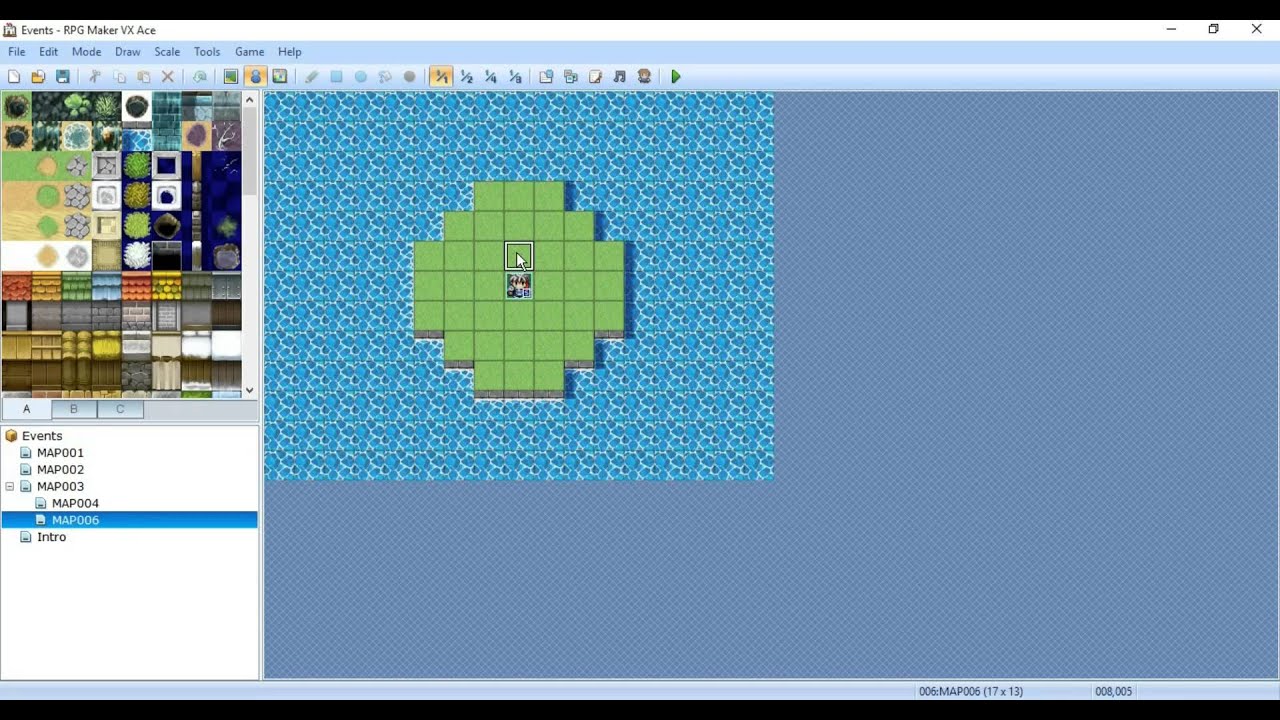The height and width of the screenshot is (720, 1280).
Task: Select MAP004 in map tree
Action: 75,504
